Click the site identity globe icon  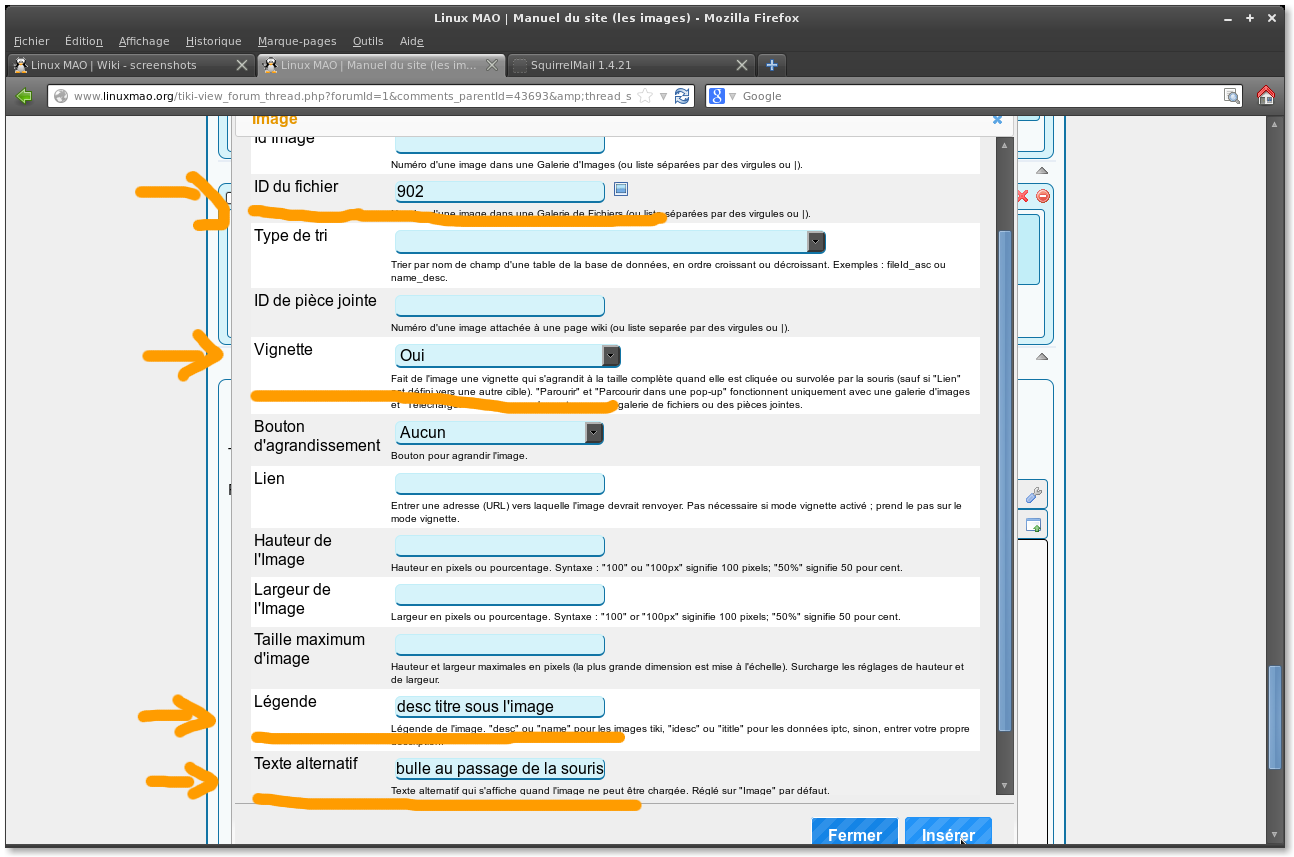pos(61,96)
